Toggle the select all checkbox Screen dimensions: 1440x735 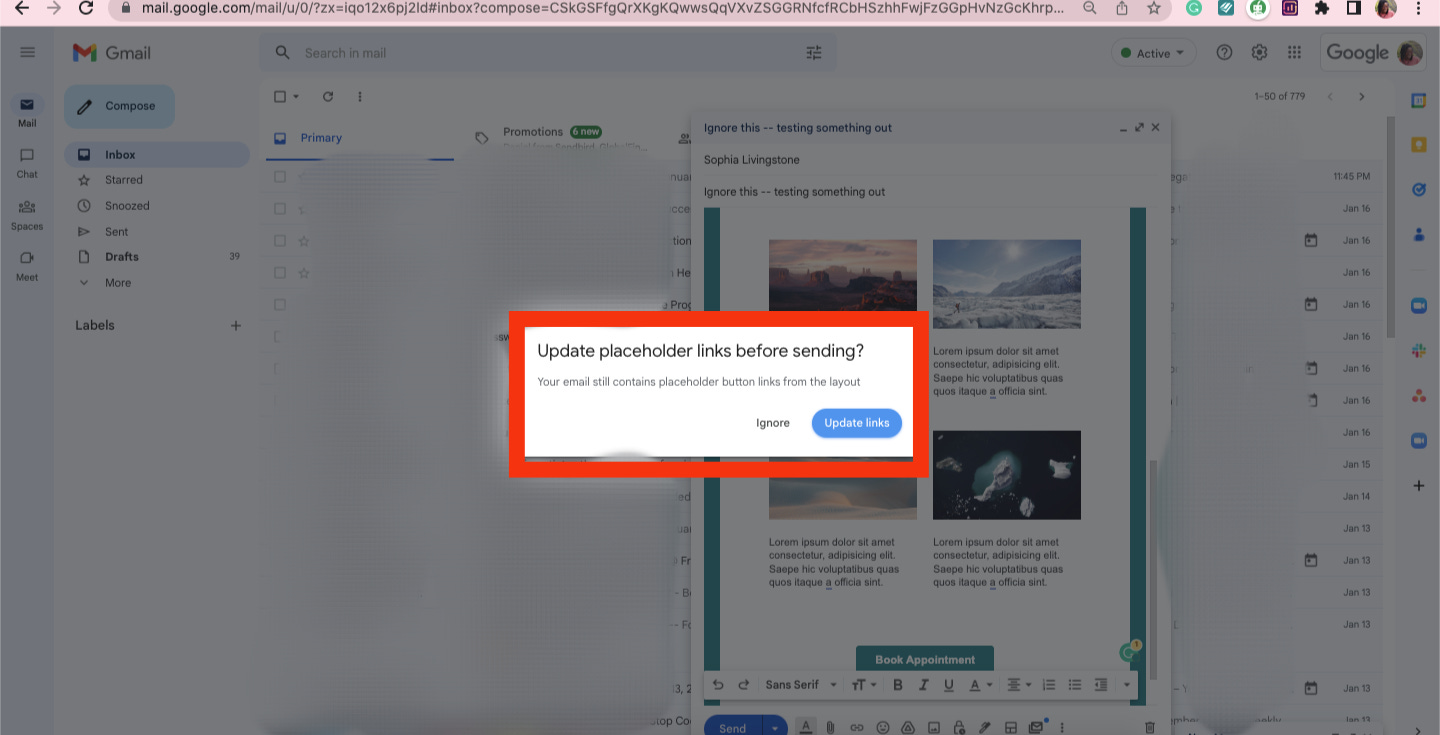[x=280, y=97]
